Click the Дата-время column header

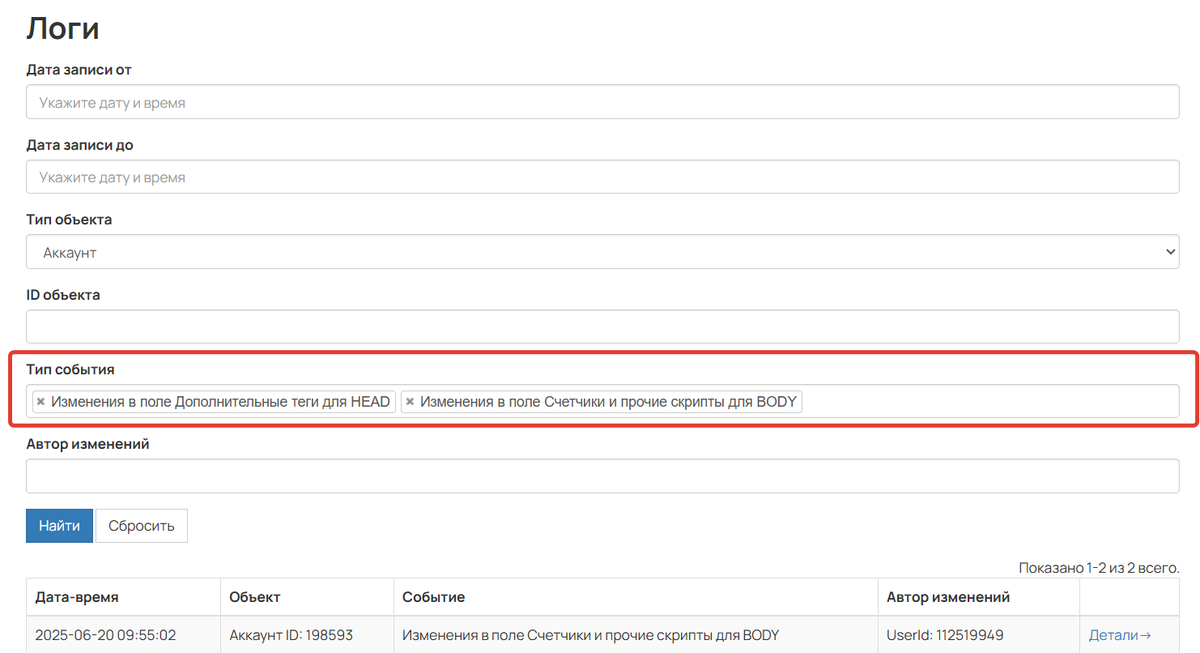click(x=77, y=597)
